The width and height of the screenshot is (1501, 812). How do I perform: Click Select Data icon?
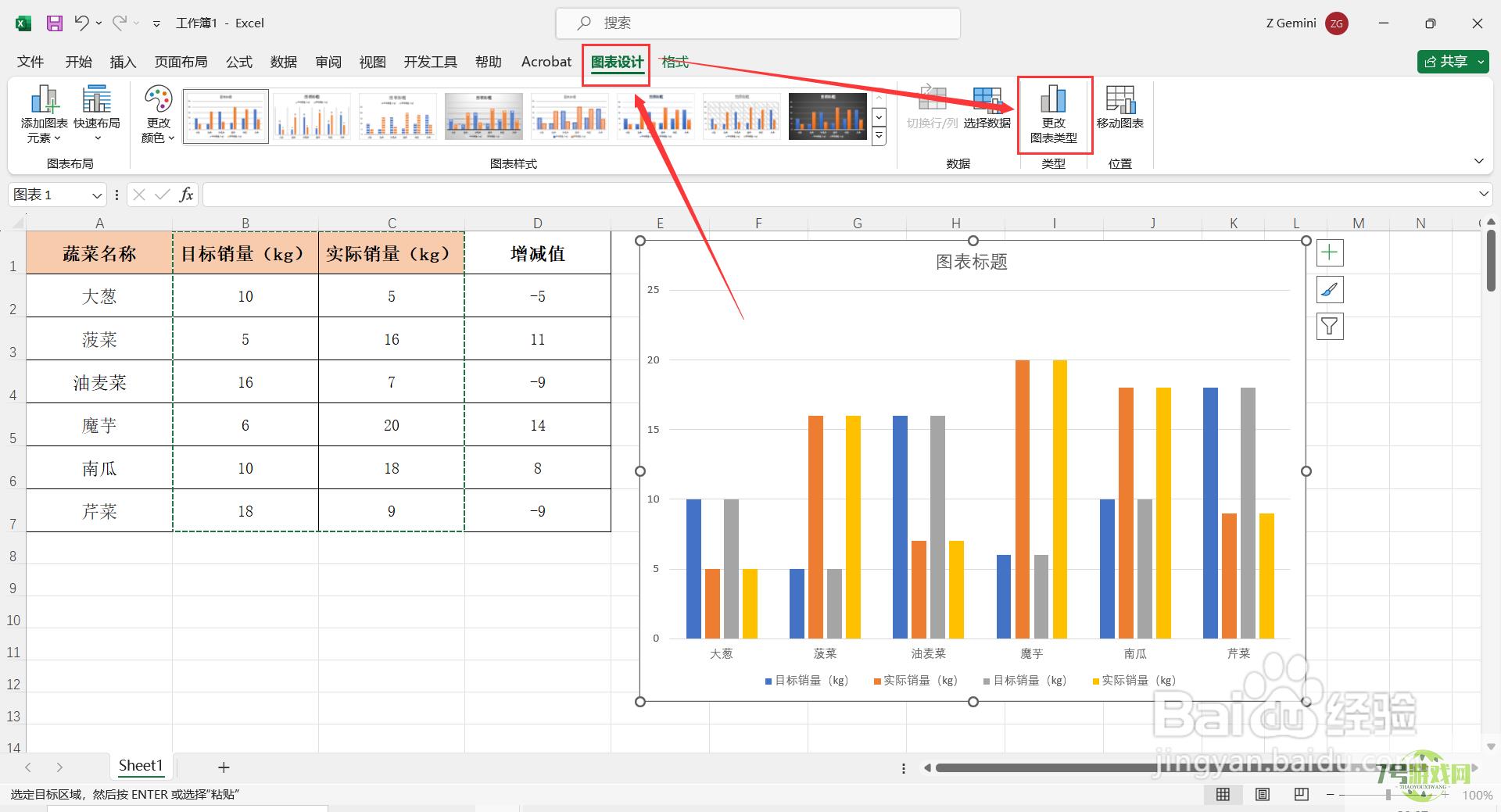tap(987, 107)
